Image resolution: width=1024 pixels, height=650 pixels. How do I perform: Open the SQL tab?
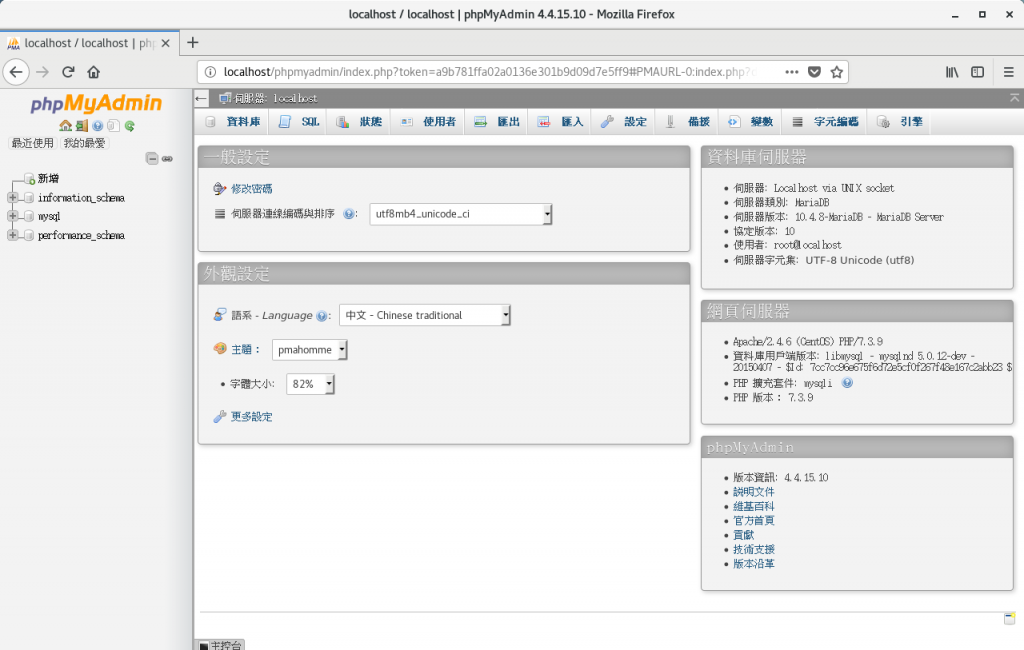pyautogui.click(x=300, y=122)
